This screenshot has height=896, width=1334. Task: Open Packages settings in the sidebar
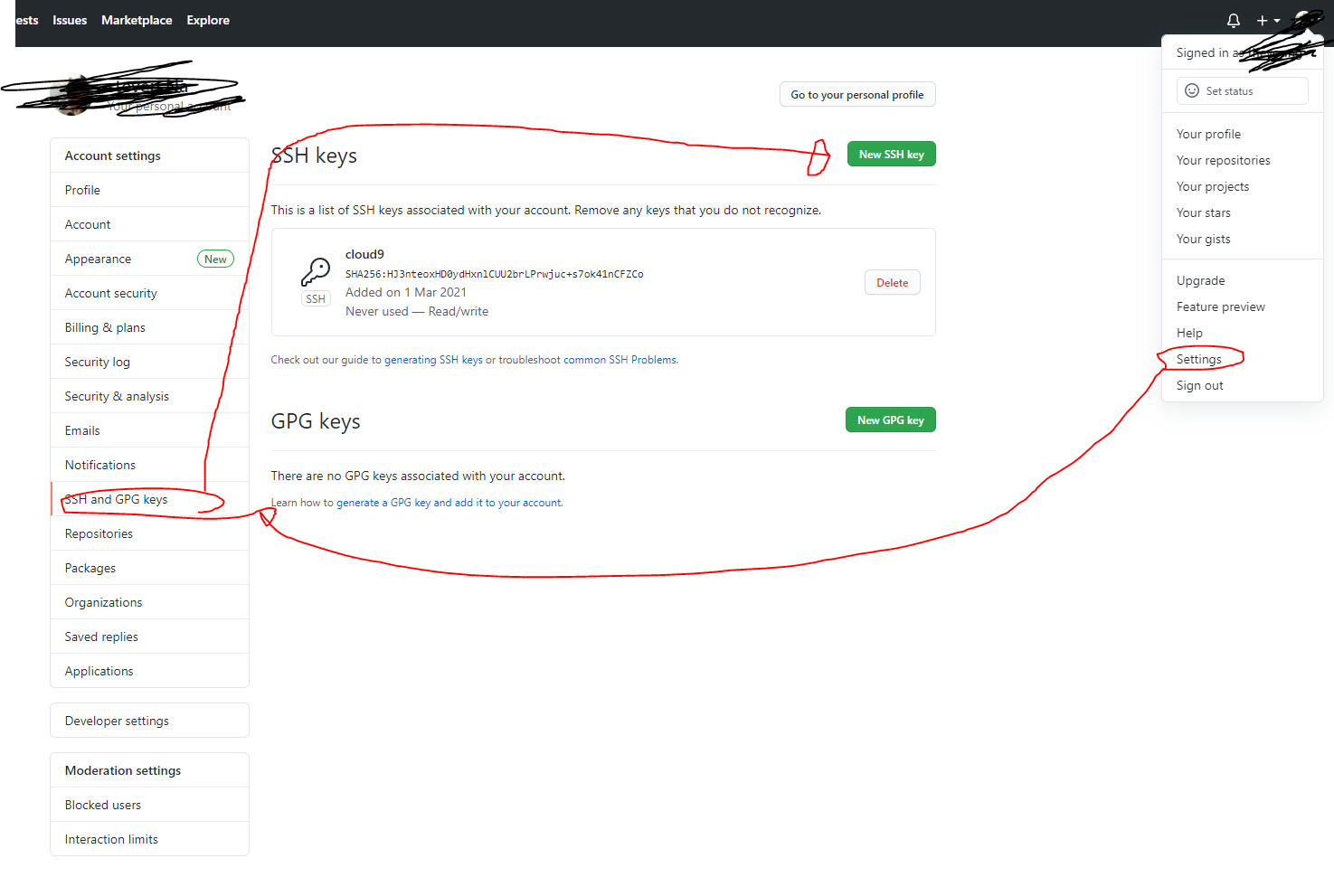149,568
